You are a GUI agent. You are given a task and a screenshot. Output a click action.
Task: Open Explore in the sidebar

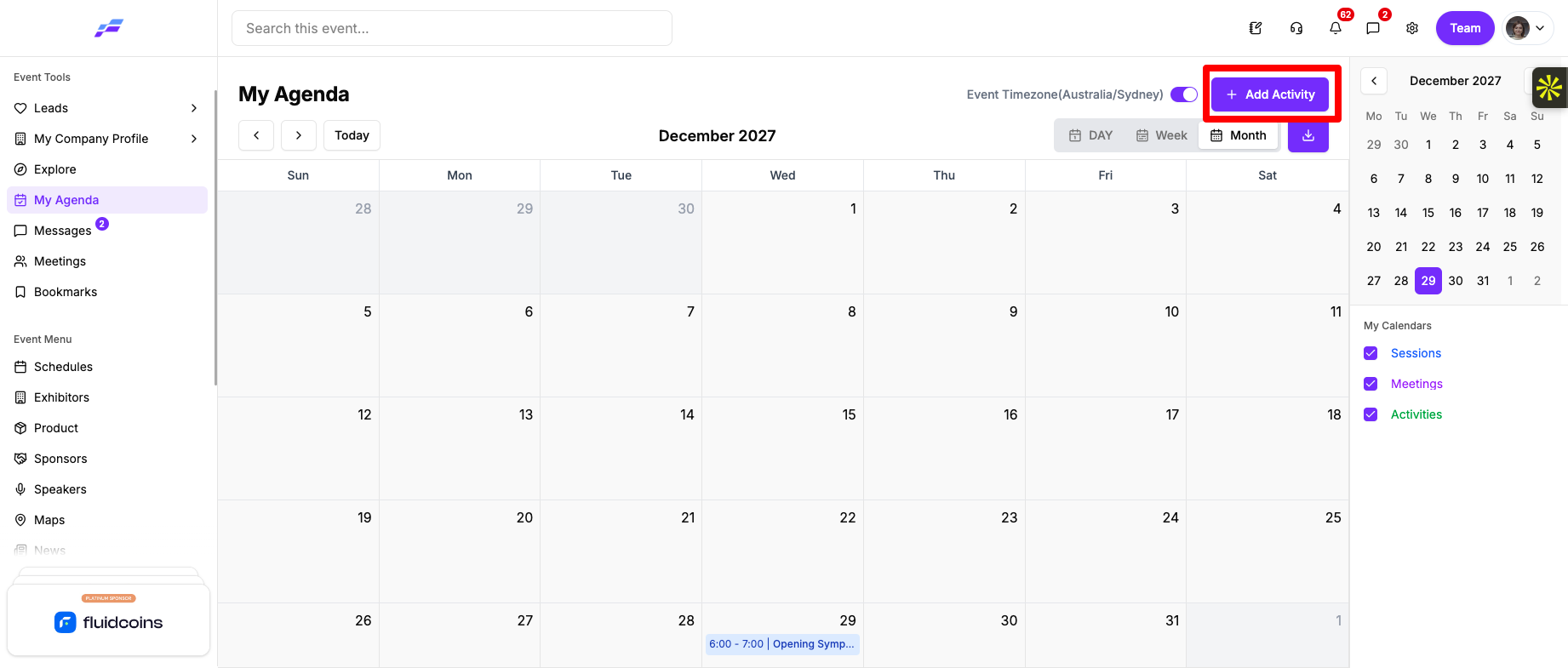click(107, 169)
